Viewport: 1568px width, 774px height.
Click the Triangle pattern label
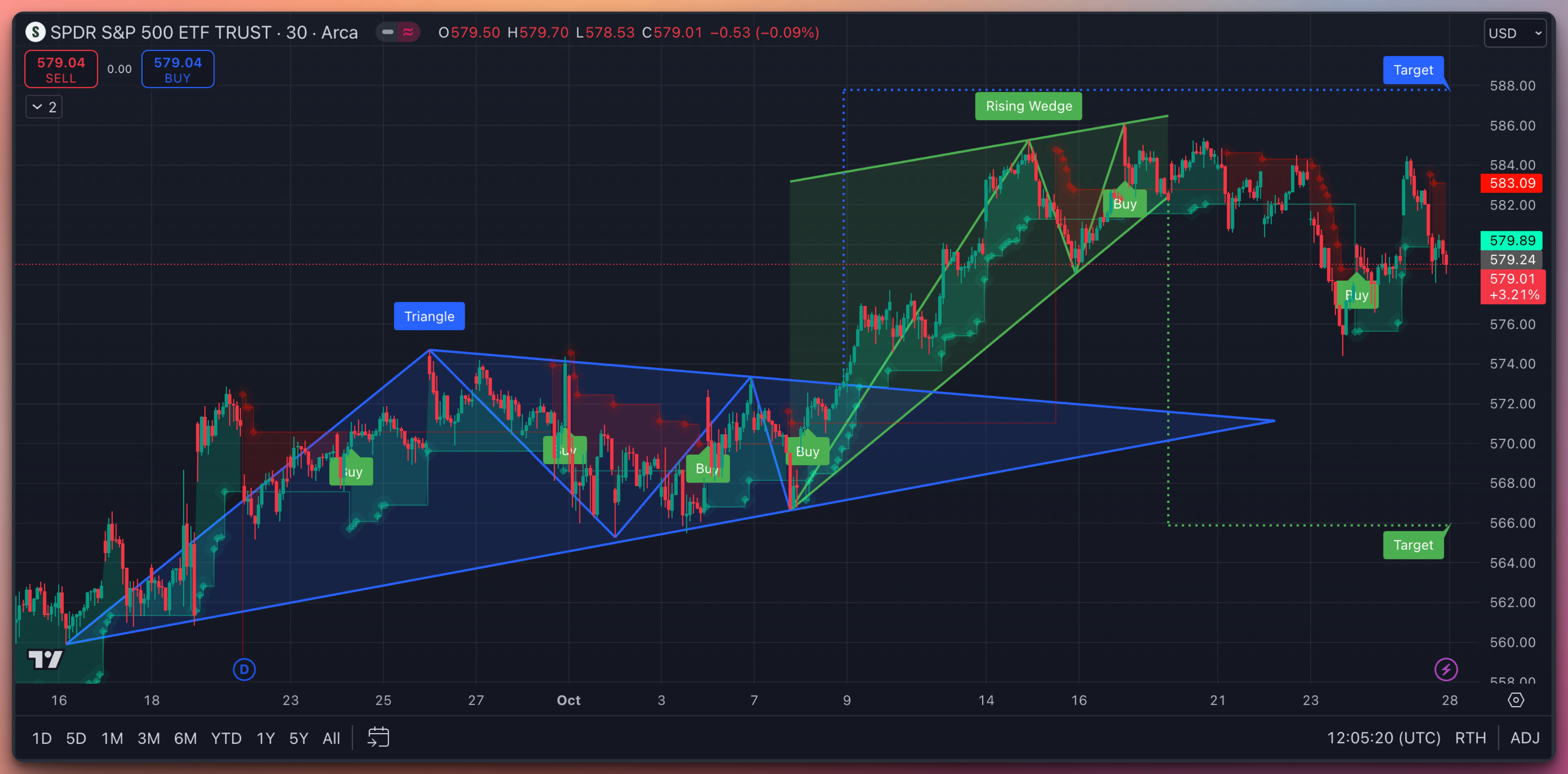[429, 316]
